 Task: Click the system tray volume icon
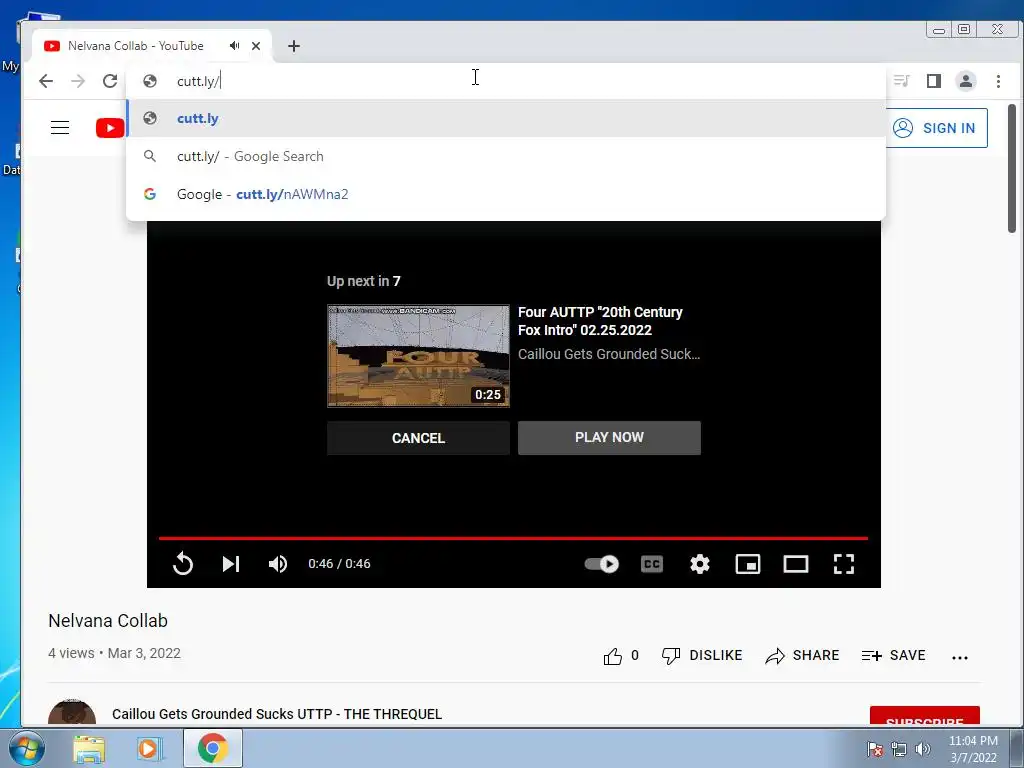click(x=923, y=749)
